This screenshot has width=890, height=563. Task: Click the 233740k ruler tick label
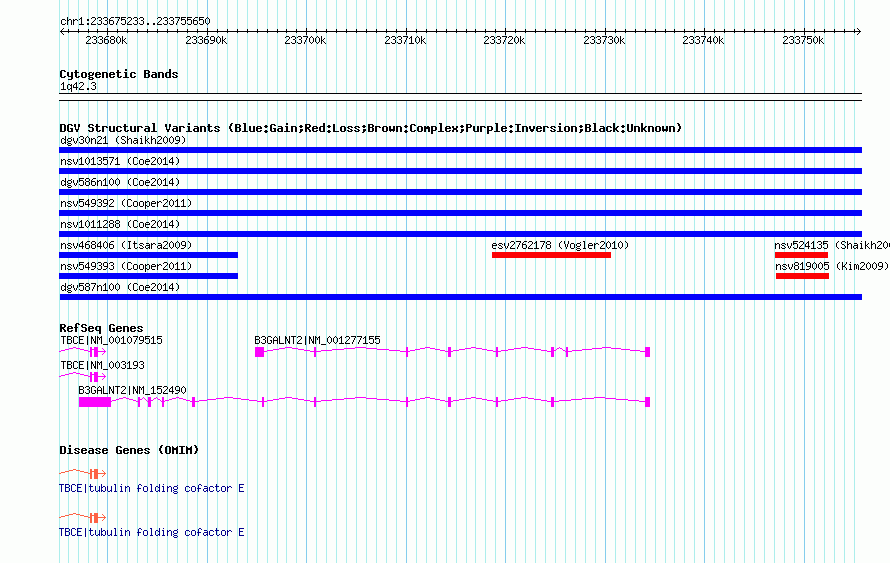click(703, 40)
